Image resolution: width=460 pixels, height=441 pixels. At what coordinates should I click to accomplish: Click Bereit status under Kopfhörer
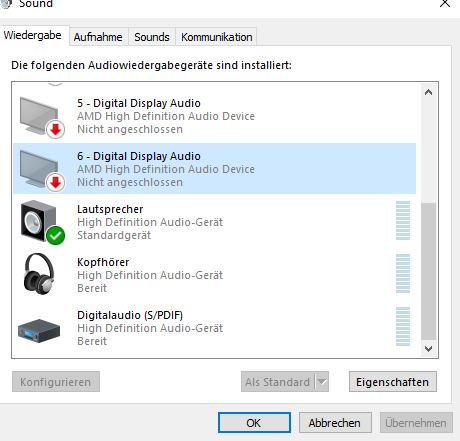click(92, 288)
